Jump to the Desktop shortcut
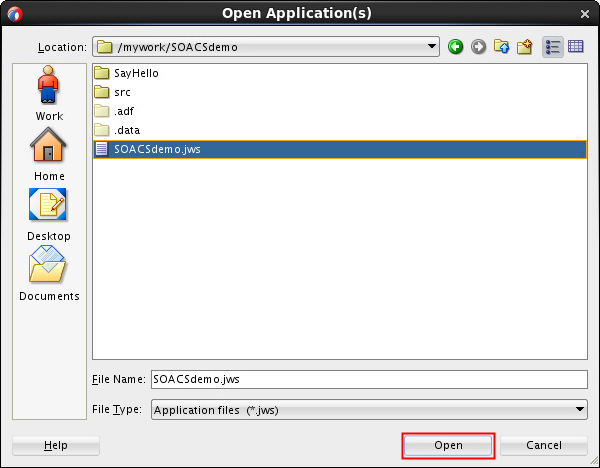The height and width of the screenshot is (468, 600). click(x=49, y=215)
